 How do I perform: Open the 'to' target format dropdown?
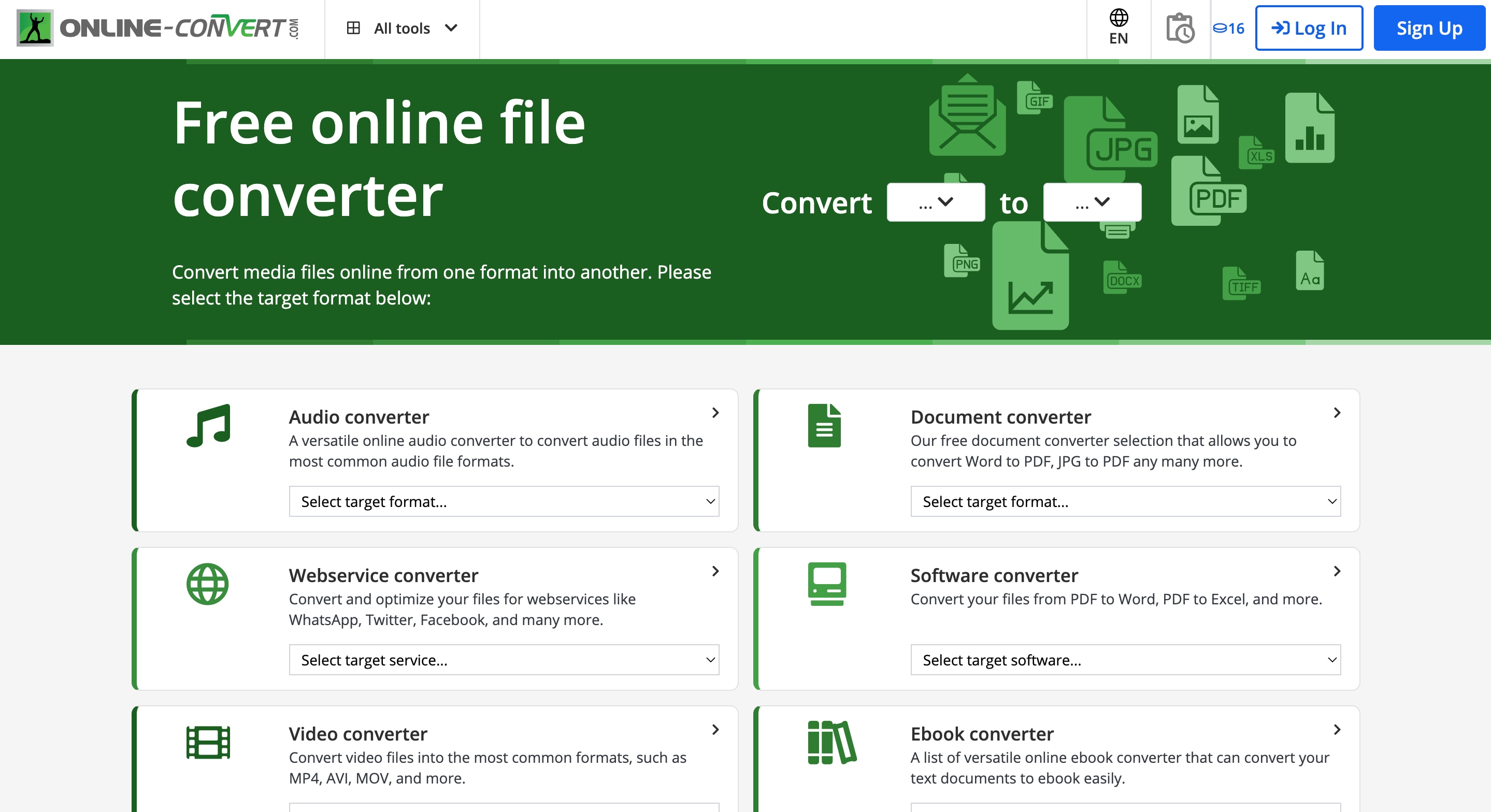1092,202
